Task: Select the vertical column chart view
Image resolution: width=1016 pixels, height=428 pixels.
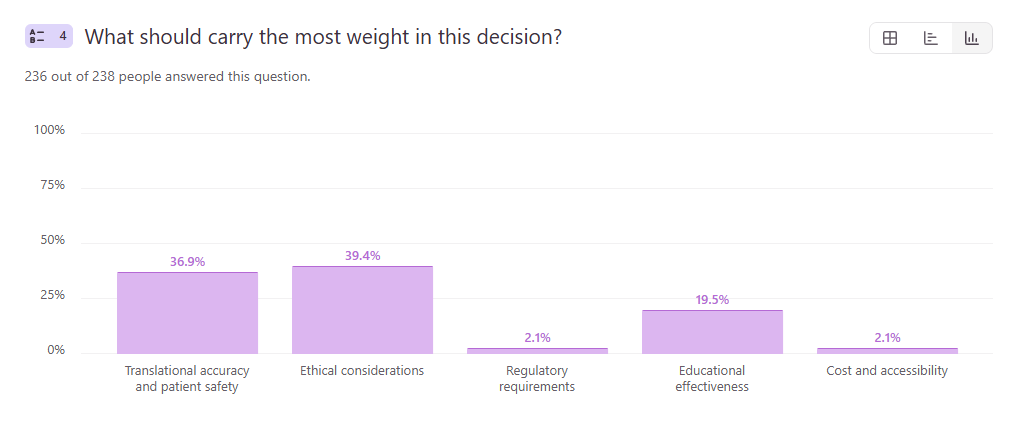Action: (971, 38)
